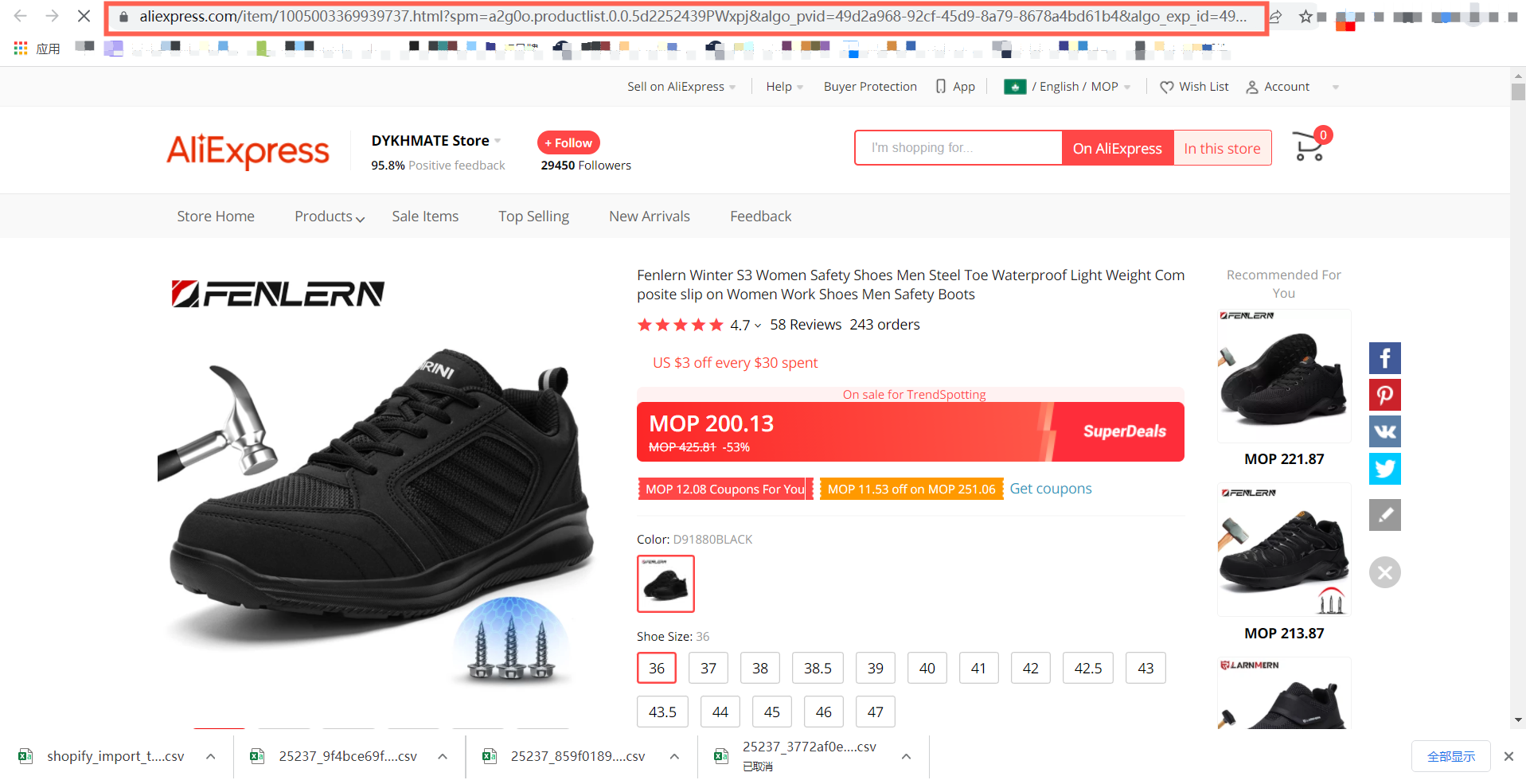Open the App download phone icon
The width and height of the screenshot is (1526, 784).
pos(941,87)
